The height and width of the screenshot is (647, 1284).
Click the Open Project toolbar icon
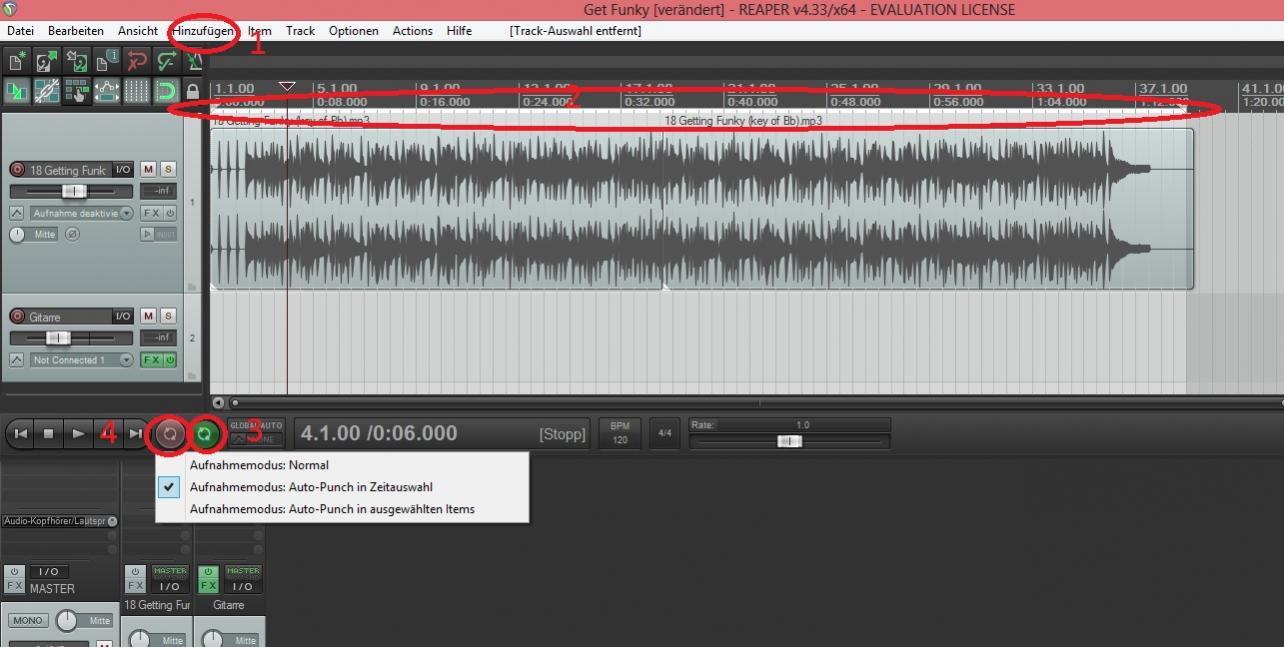(x=46, y=62)
